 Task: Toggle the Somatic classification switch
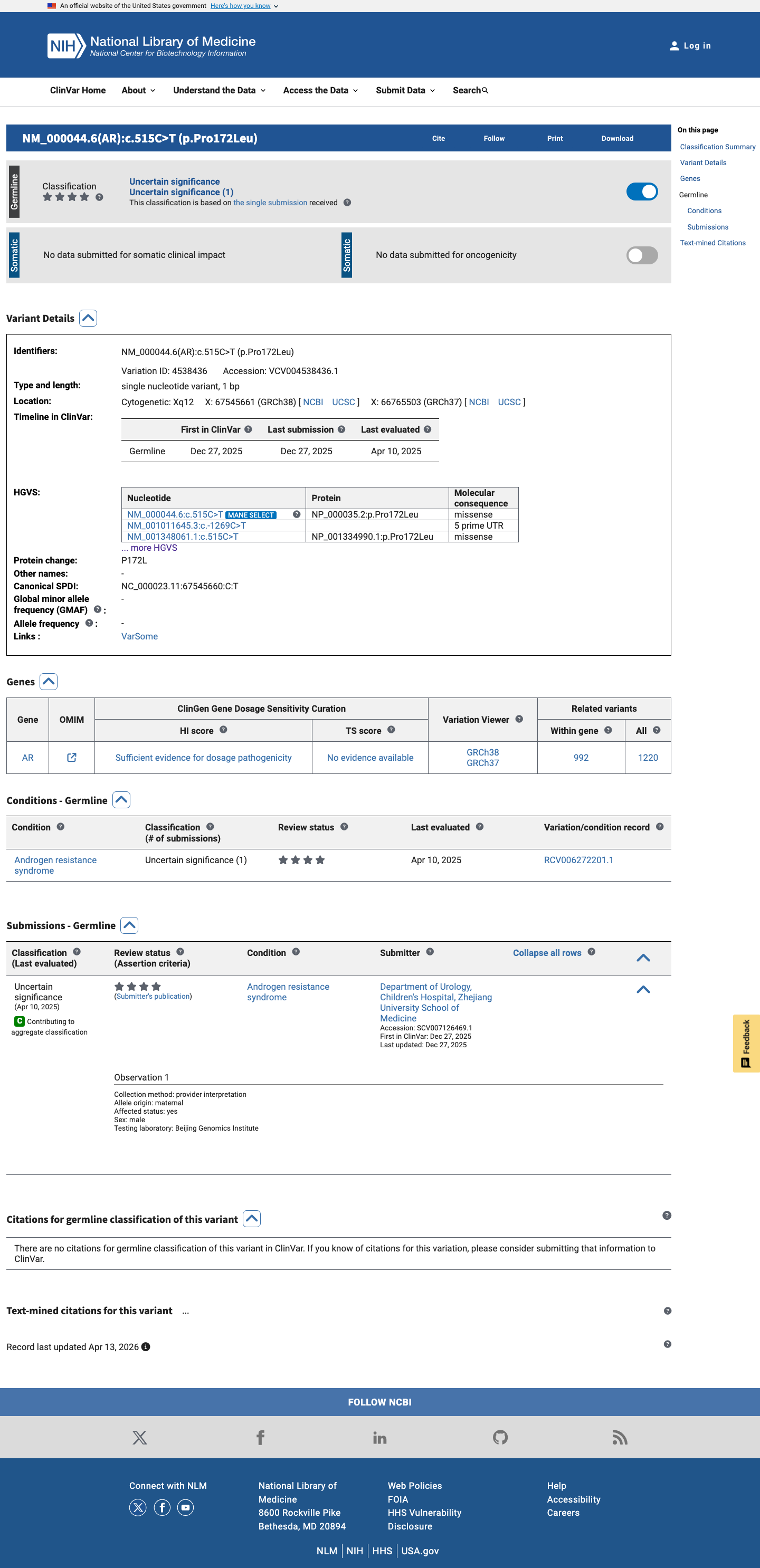click(642, 255)
